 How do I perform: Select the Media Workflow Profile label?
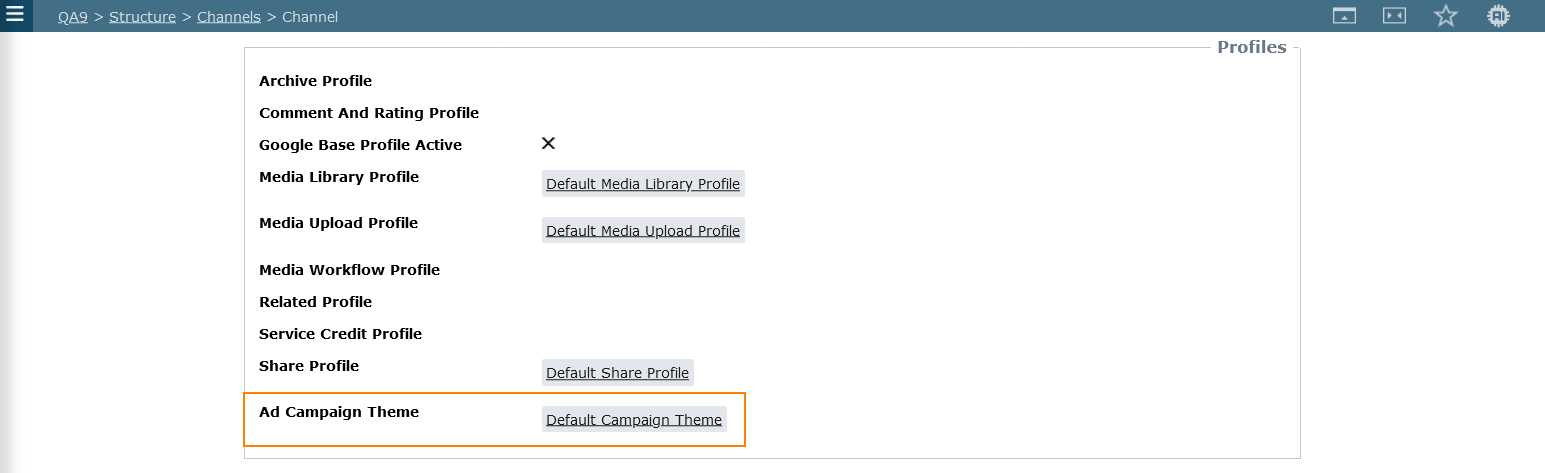pos(349,270)
